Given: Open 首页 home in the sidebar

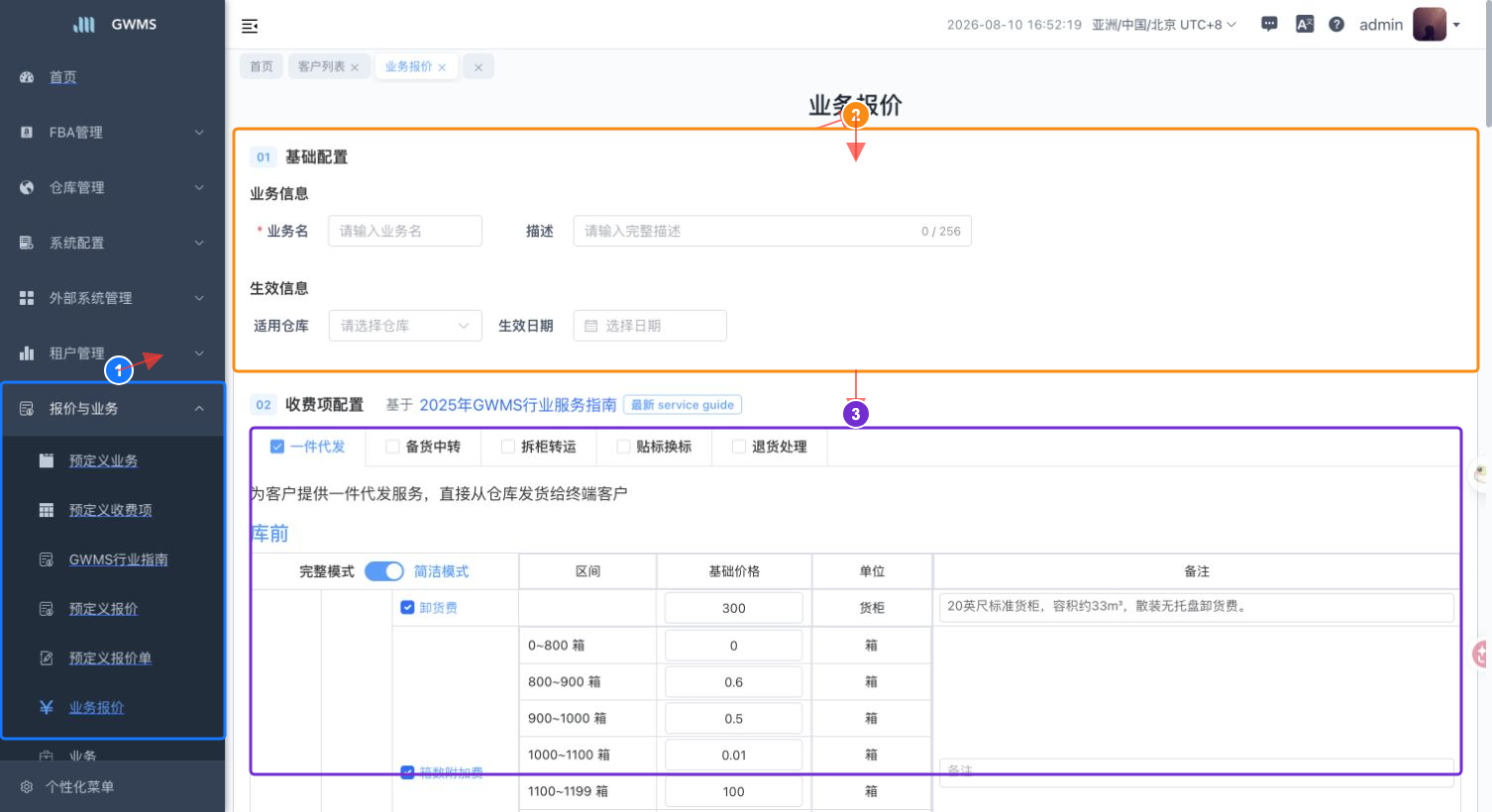Looking at the screenshot, I should (x=63, y=77).
